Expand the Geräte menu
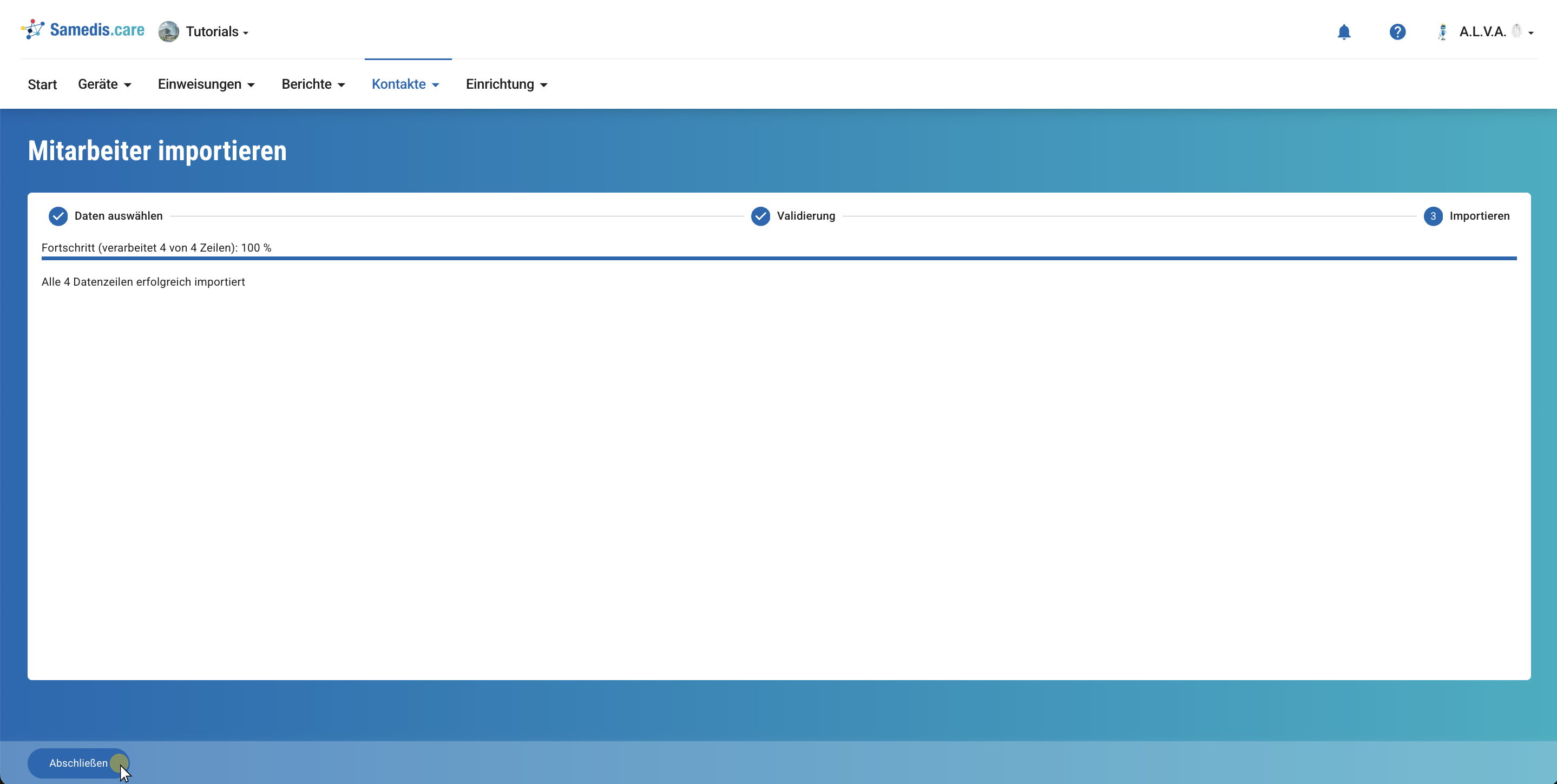 coord(104,84)
